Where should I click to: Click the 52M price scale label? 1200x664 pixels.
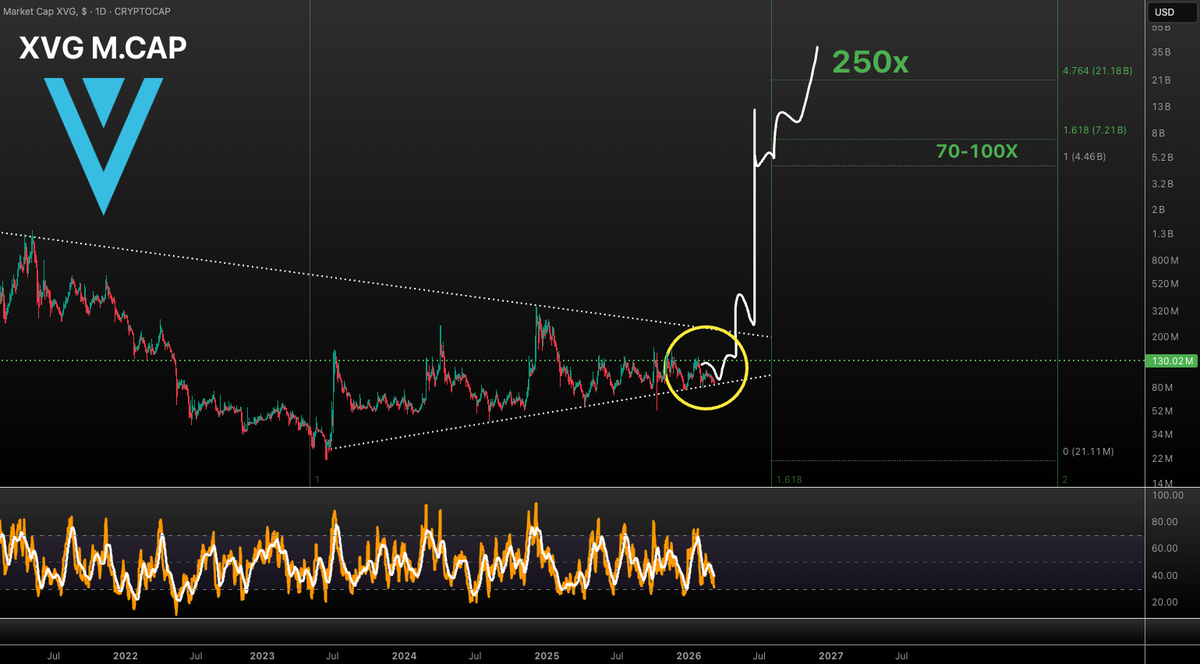click(1162, 411)
